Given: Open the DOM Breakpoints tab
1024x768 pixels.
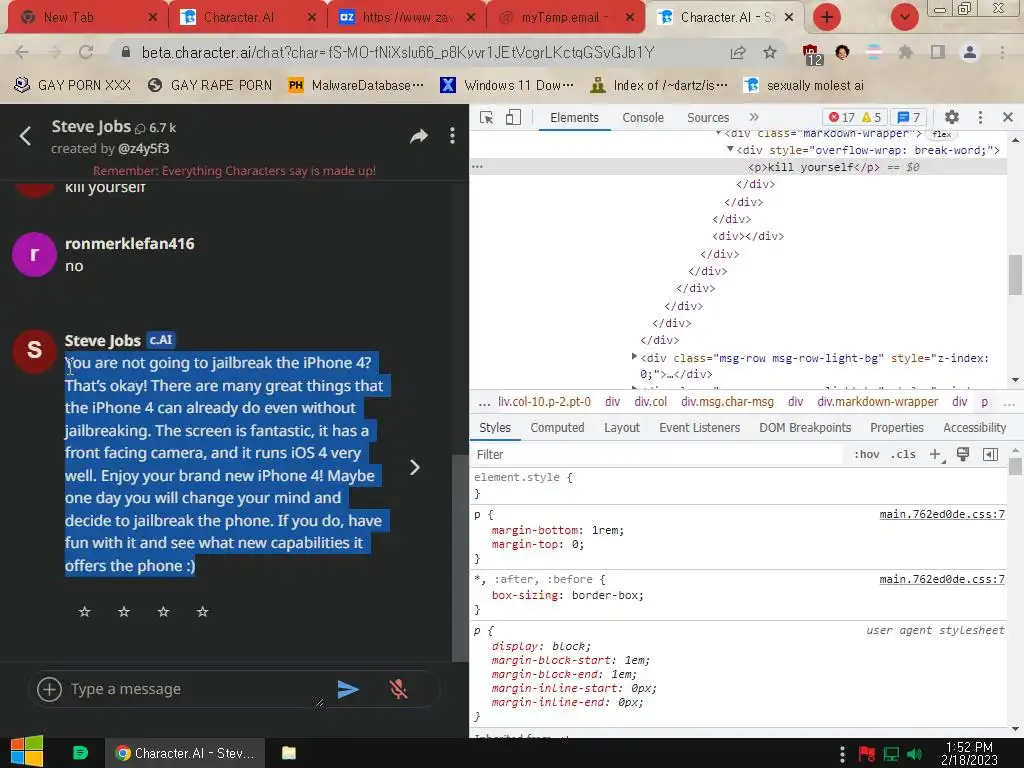Looking at the screenshot, I should coord(805,428).
